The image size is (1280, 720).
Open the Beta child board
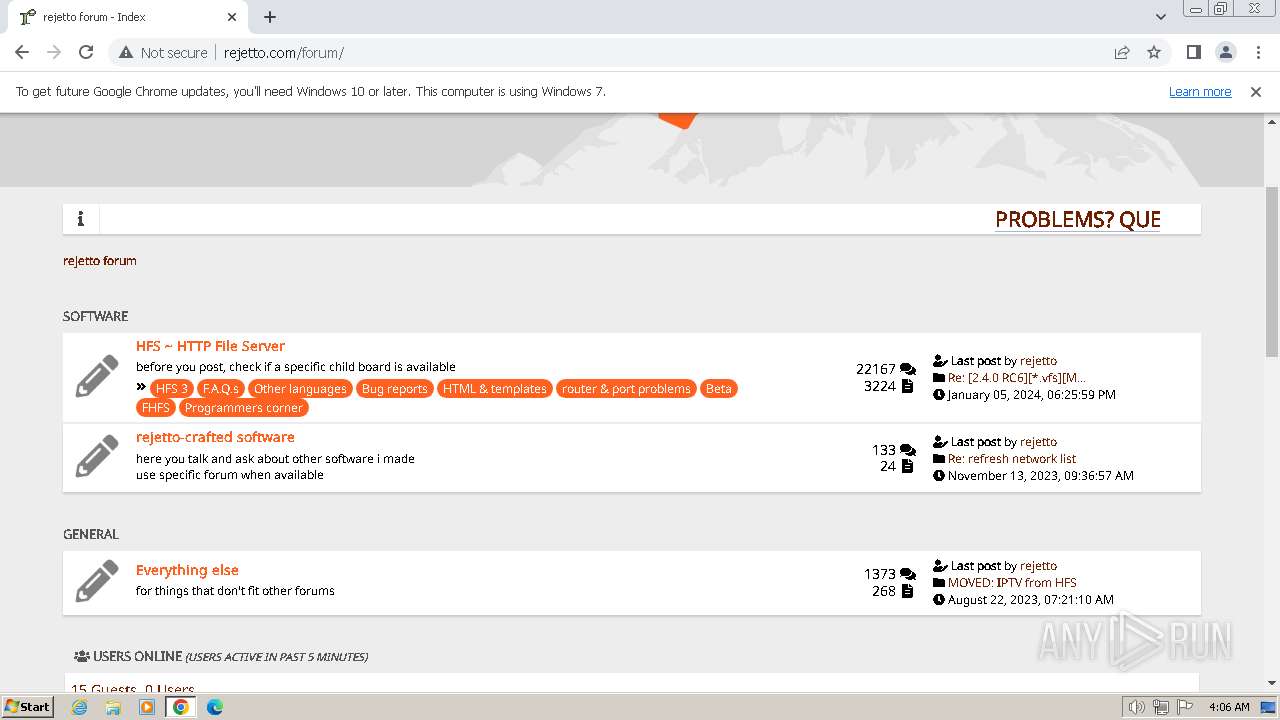coord(718,388)
